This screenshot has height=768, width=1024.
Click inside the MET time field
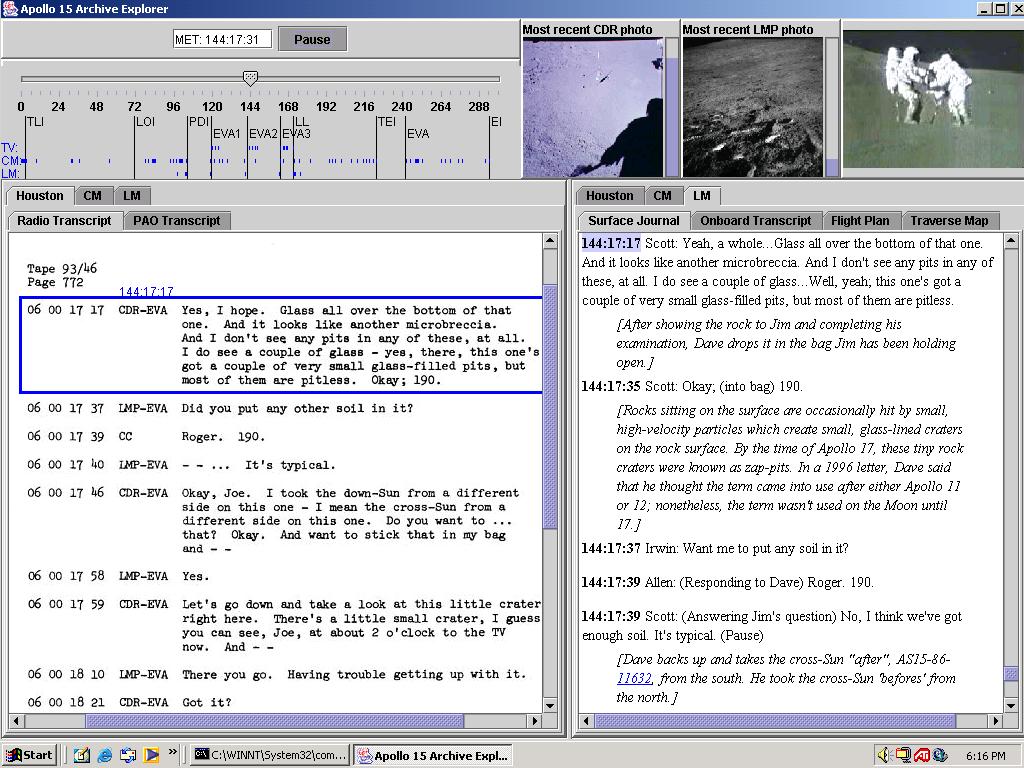(x=221, y=39)
